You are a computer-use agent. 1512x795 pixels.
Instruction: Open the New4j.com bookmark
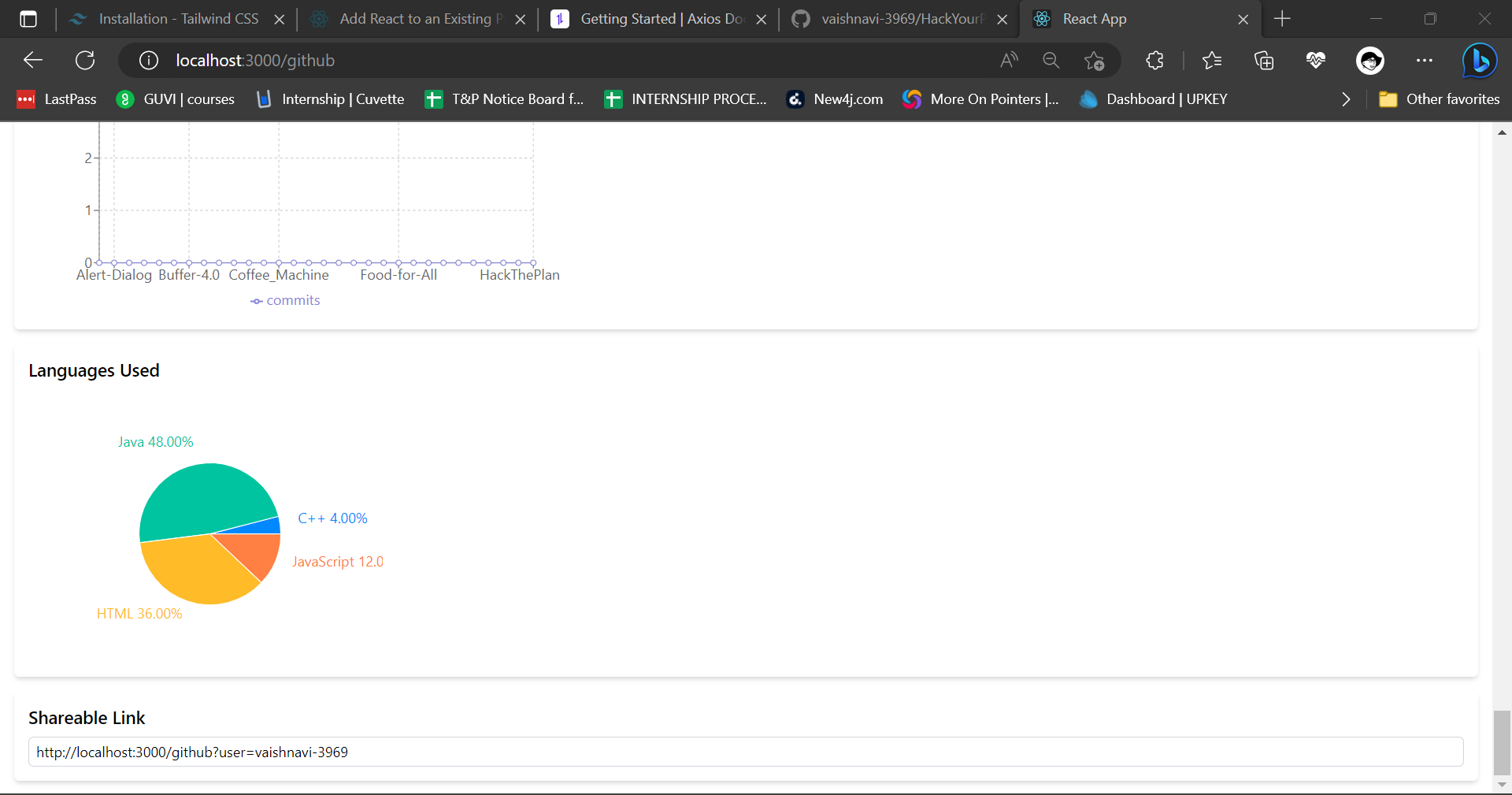click(834, 99)
